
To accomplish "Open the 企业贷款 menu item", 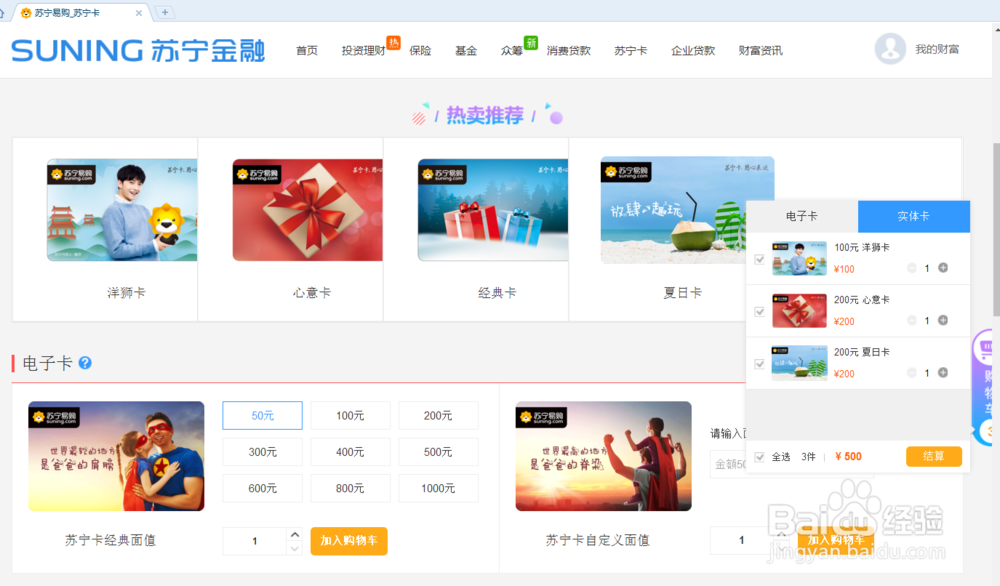I will (x=693, y=50).
